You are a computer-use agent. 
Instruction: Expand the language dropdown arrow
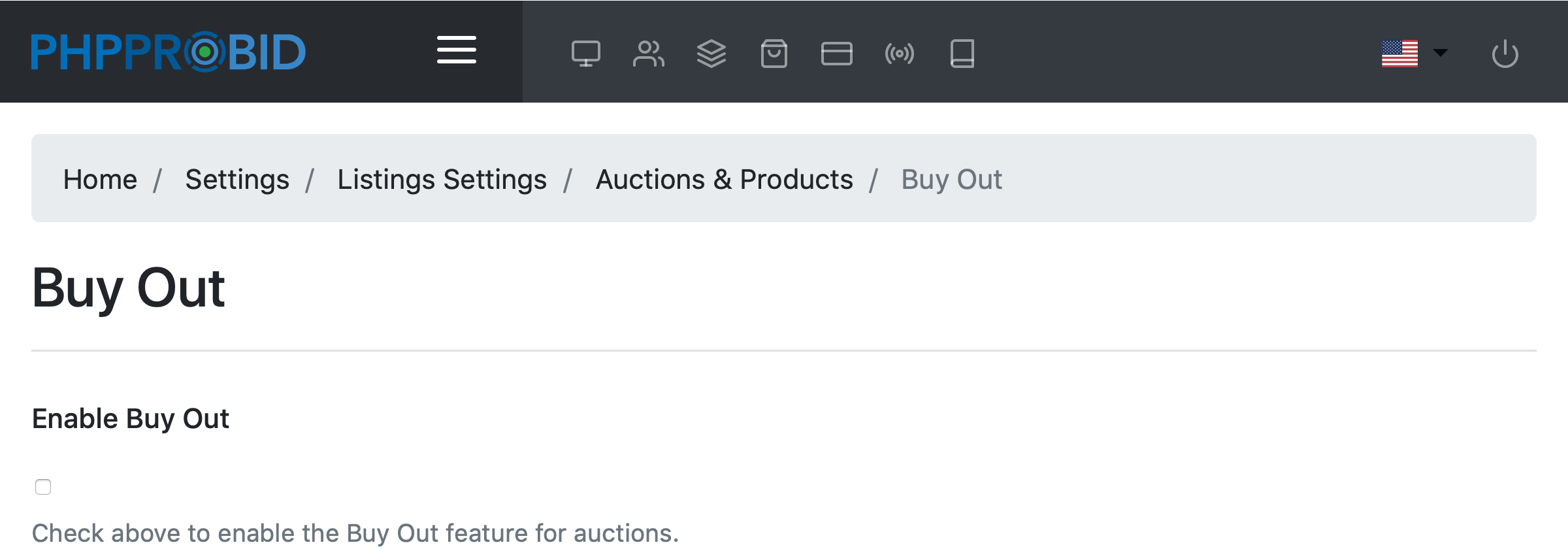1441,52
